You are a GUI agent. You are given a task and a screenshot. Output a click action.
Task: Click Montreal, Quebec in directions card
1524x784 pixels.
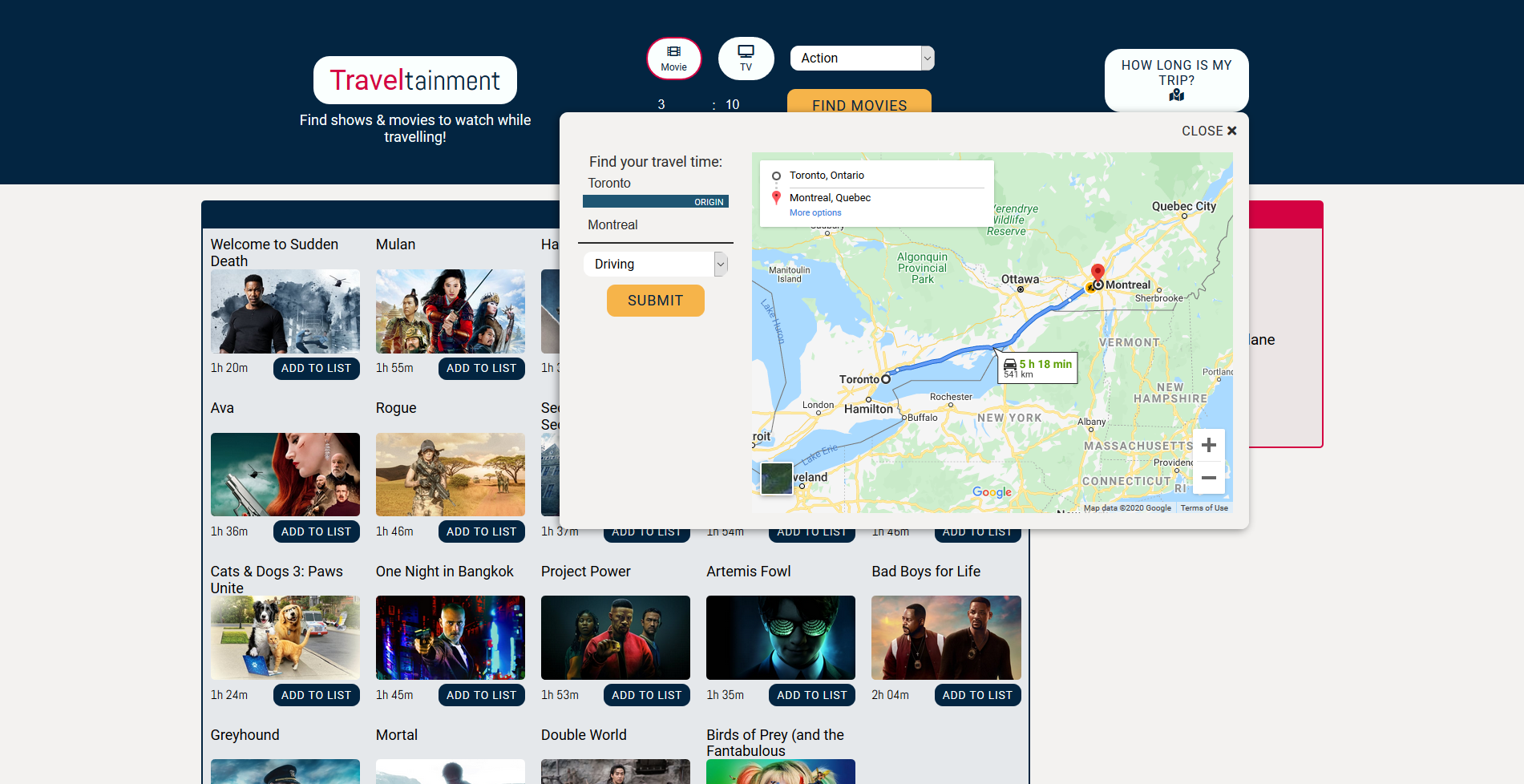click(830, 198)
